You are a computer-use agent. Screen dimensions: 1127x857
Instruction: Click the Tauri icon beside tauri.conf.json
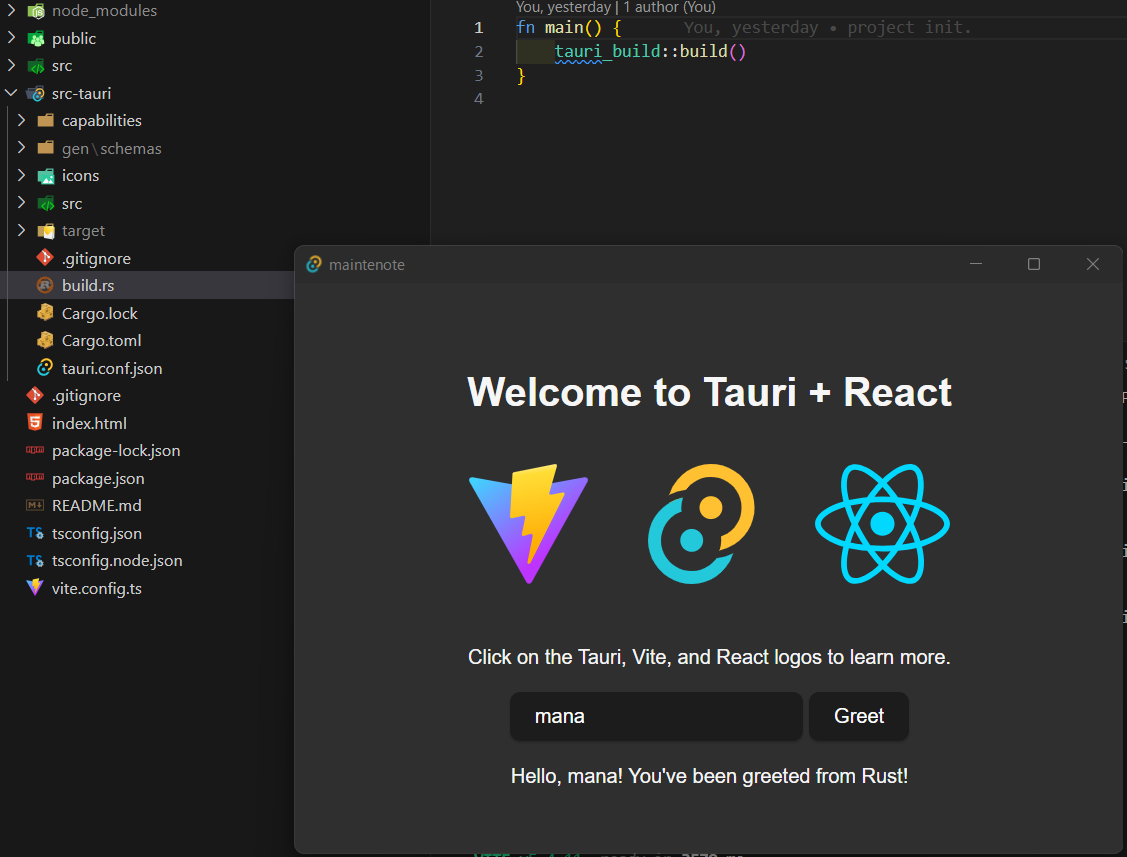[x=45, y=368]
